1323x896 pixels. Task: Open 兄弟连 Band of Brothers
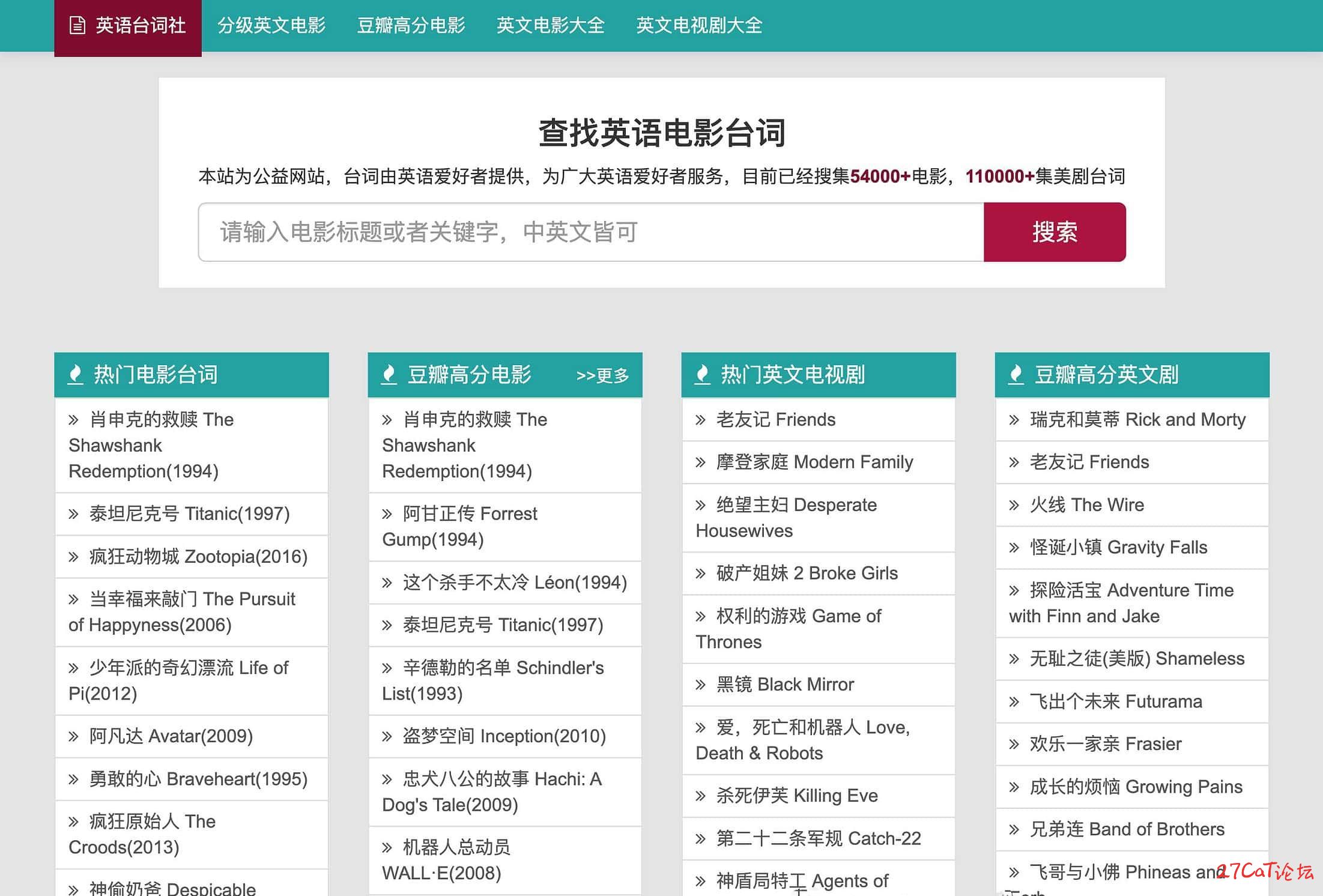click(x=1132, y=829)
